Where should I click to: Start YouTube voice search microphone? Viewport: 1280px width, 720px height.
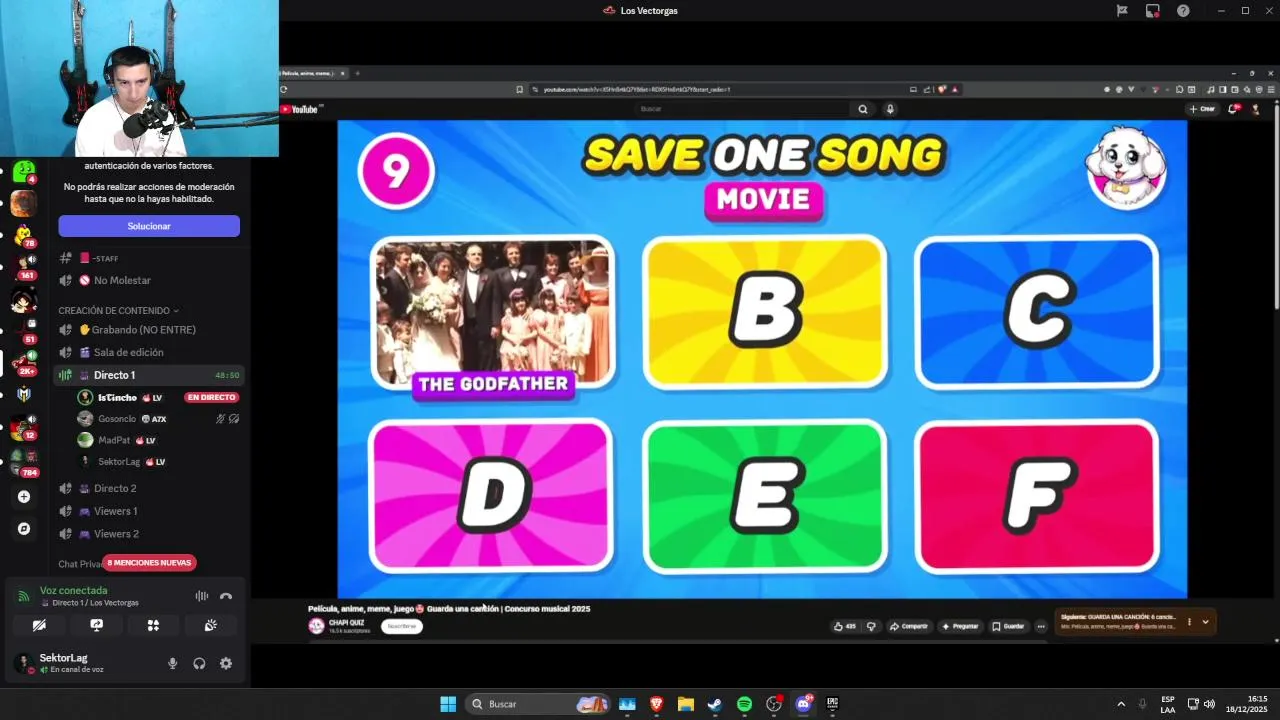pyautogui.click(x=890, y=109)
